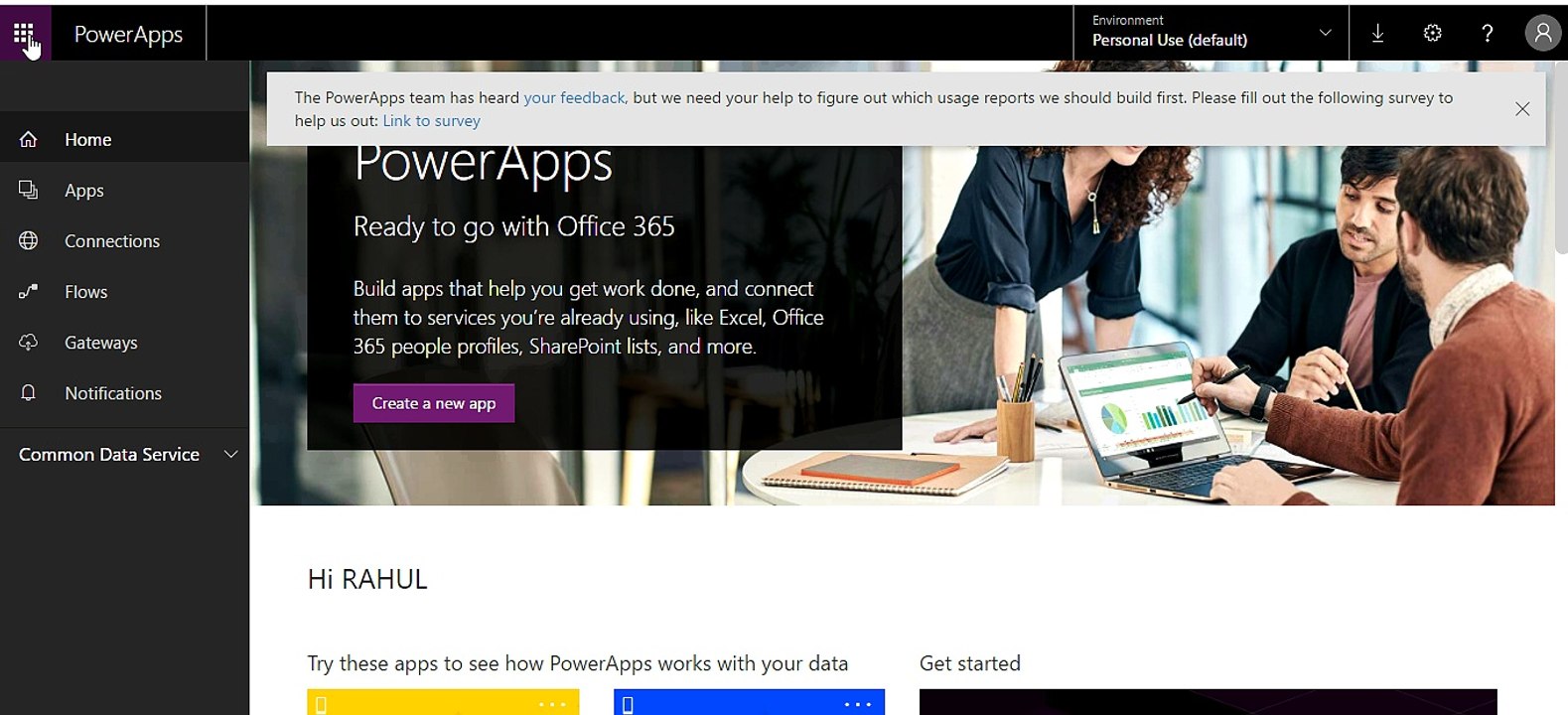This screenshot has width=1568, height=715.
Task: Open more options on the yellow app tile
Action: 552,704
